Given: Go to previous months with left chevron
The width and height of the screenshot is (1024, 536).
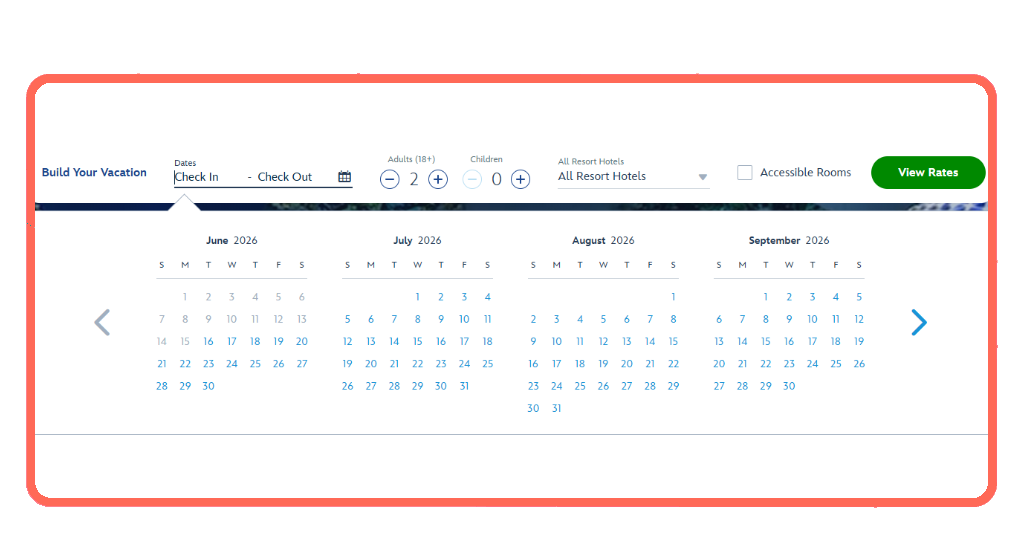Looking at the screenshot, I should 102,322.
